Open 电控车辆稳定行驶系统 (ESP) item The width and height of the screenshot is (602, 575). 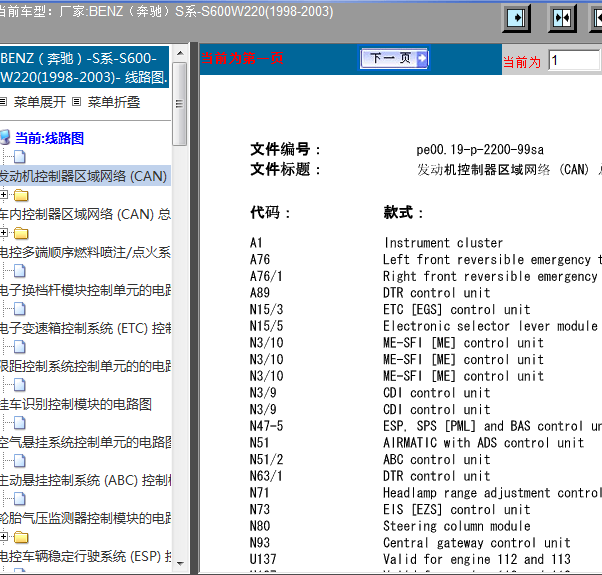(85, 556)
